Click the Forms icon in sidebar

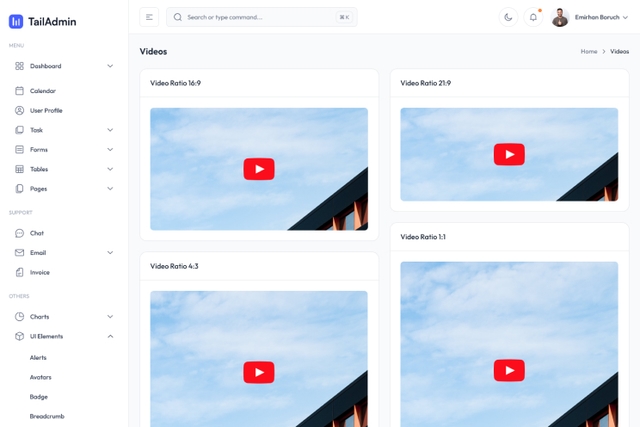19,149
